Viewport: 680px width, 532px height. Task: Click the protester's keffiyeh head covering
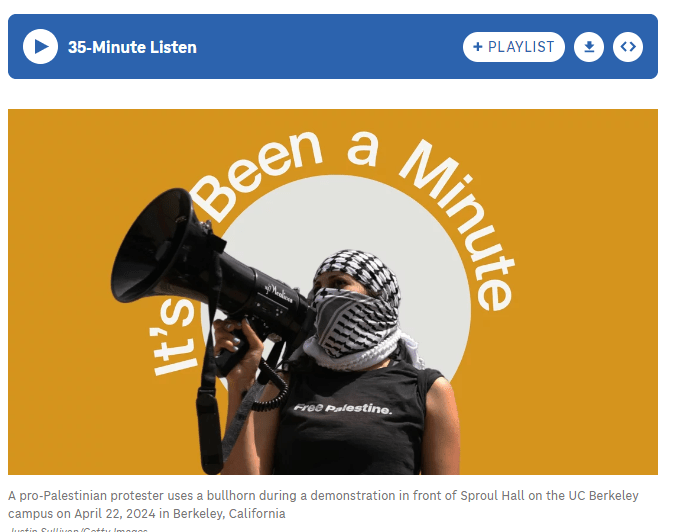[356, 304]
